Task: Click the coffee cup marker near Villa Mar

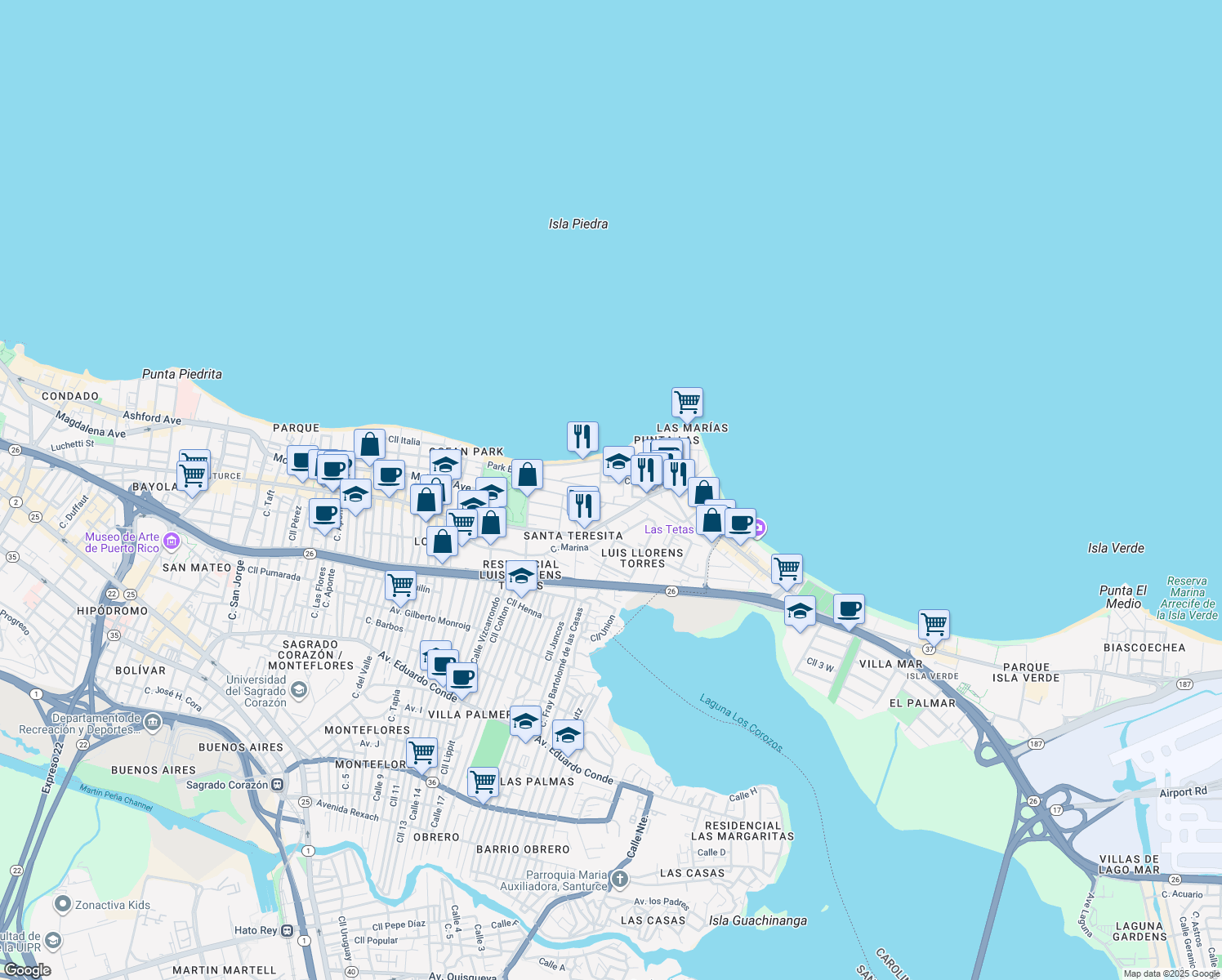Action: pos(850,608)
